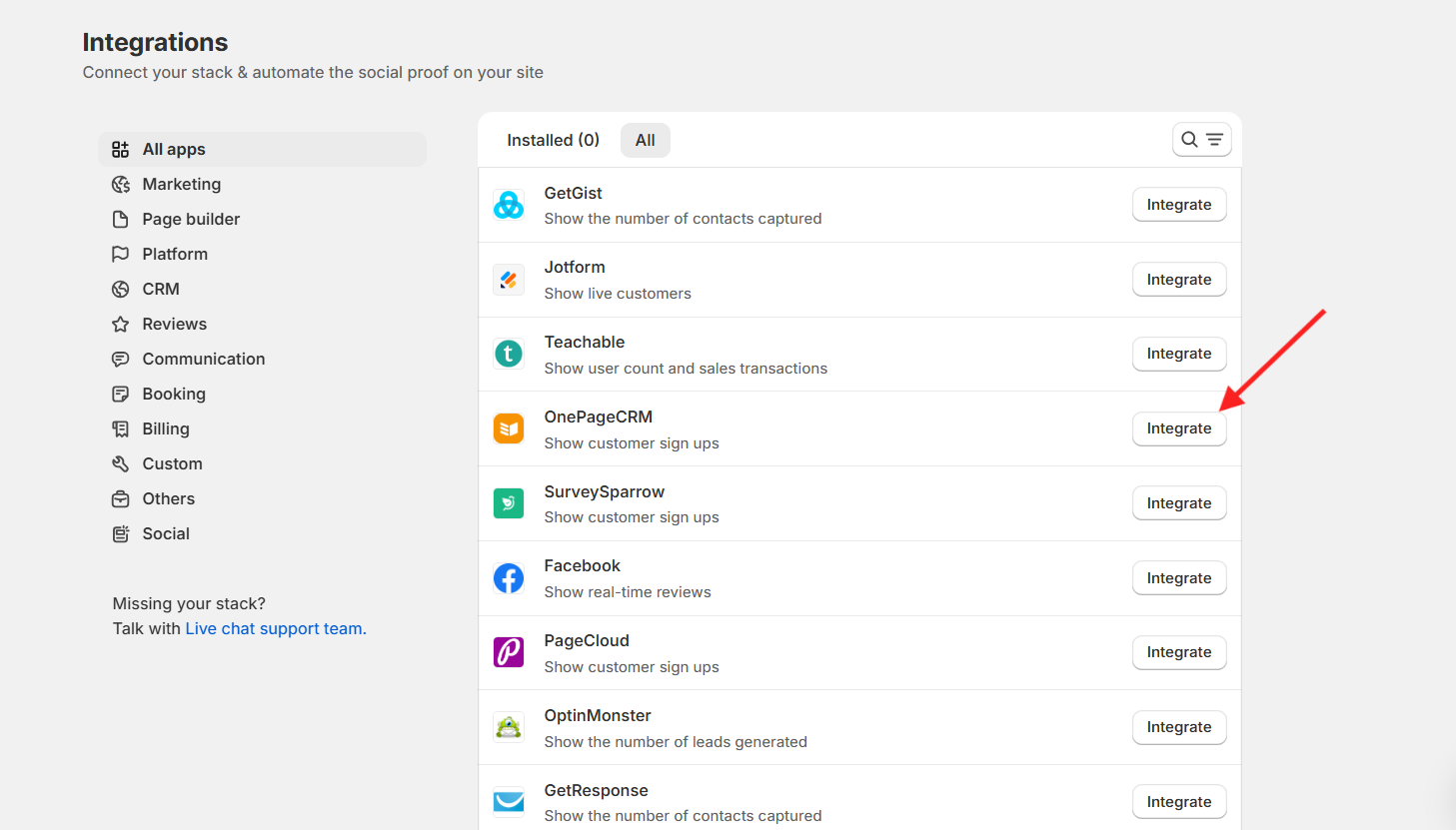This screenshot has height=830, width=1456.
Task: Open the search and filter control
Action: click(1201, 140)
